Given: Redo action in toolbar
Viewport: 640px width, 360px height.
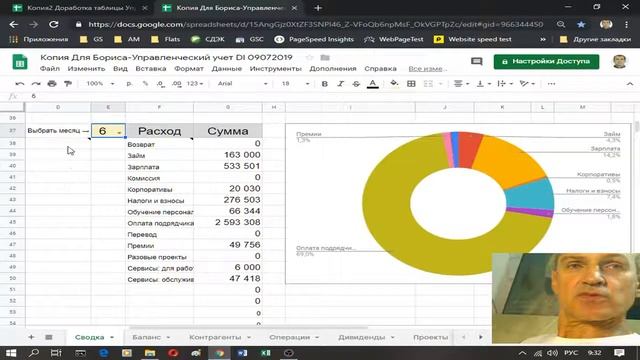Looking at the screenshot, I should pos(36,84).
